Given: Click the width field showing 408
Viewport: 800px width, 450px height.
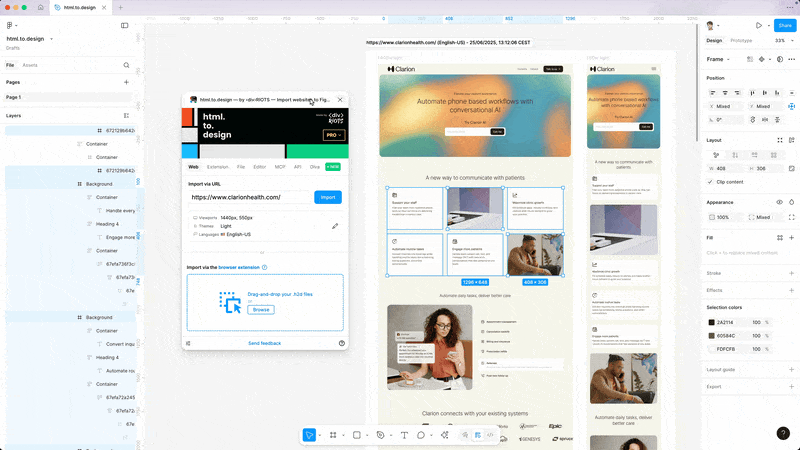Looking at the screenshot, I should coord(724,168).
